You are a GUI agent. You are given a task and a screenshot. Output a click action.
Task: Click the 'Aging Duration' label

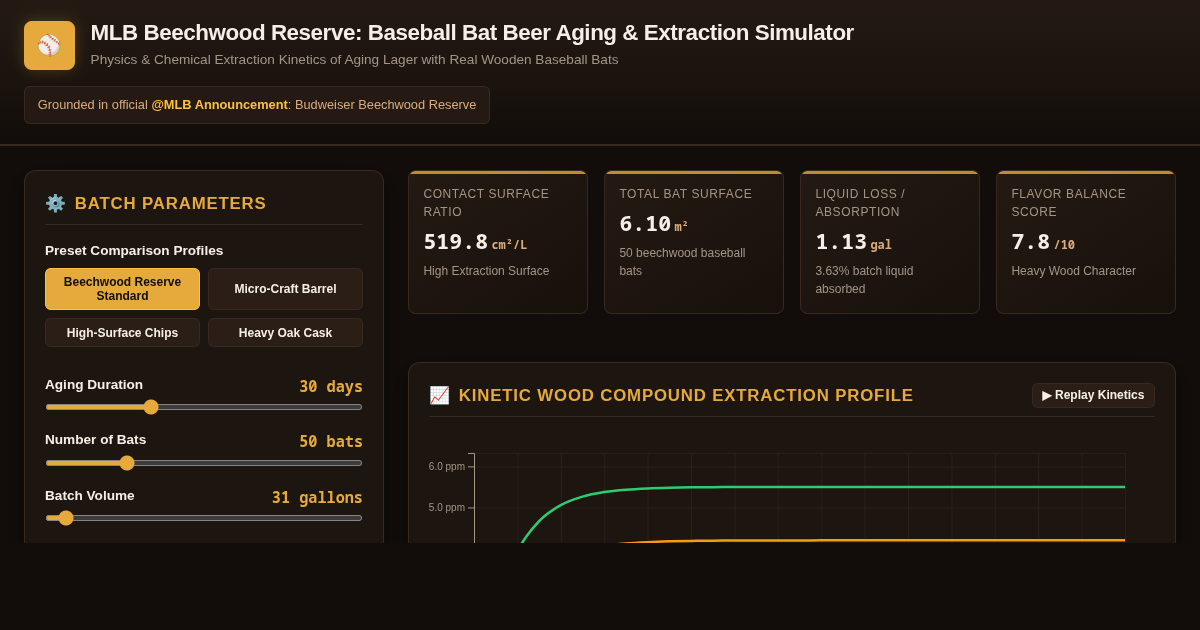click(94, 385)
